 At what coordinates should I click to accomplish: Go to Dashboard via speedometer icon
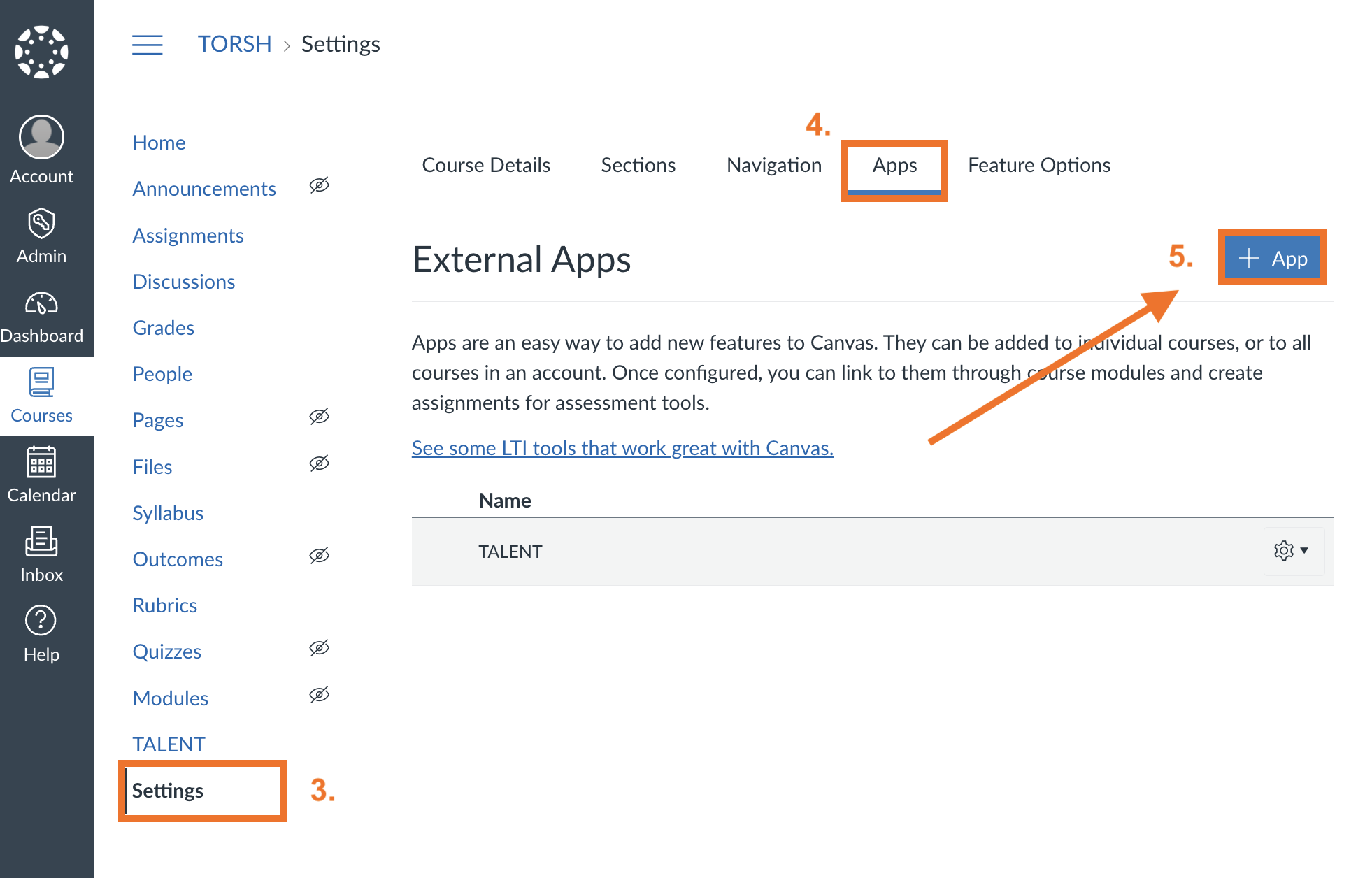coord(41,304)
